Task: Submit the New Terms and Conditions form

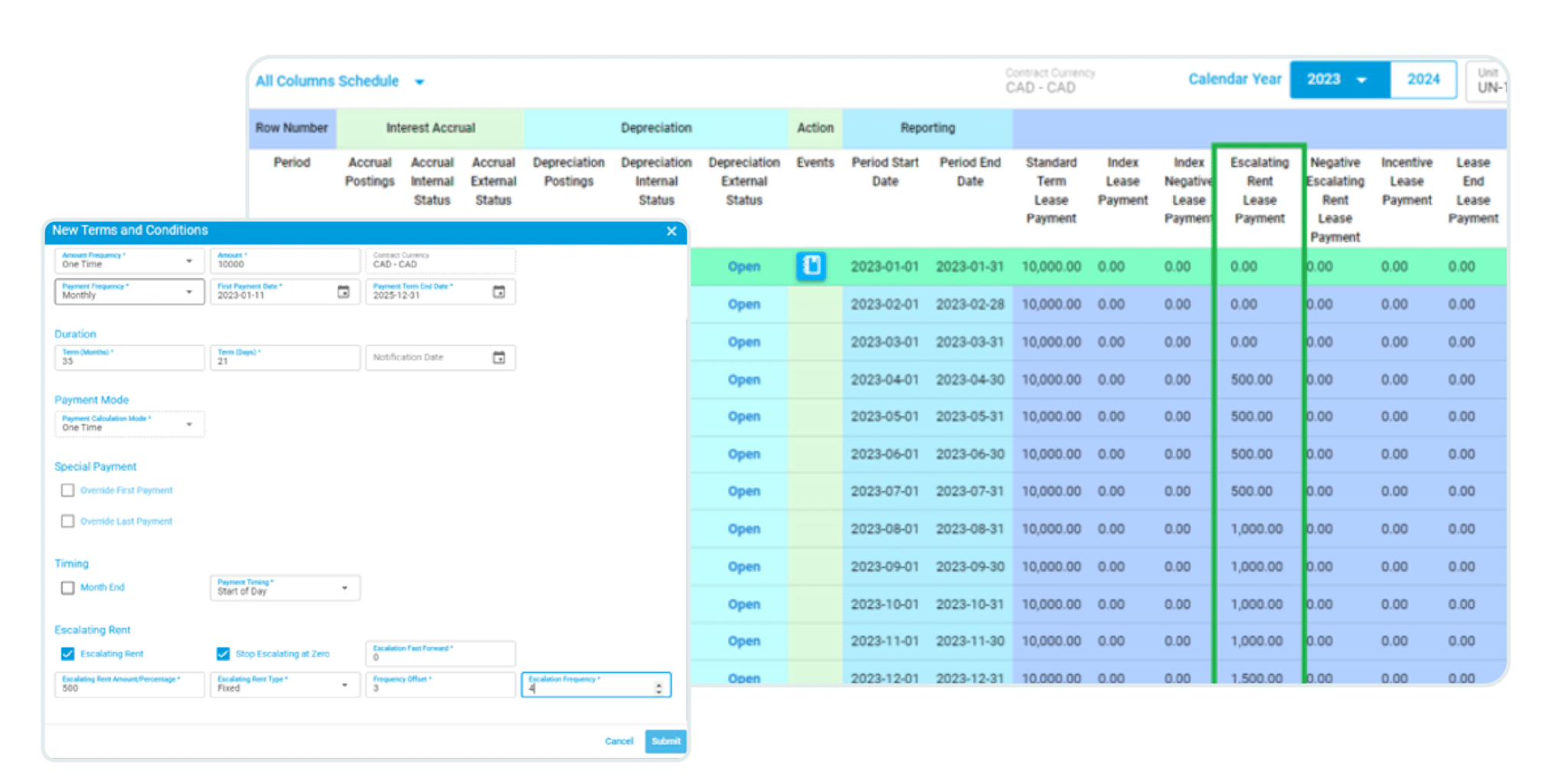Action: [665, 740]
